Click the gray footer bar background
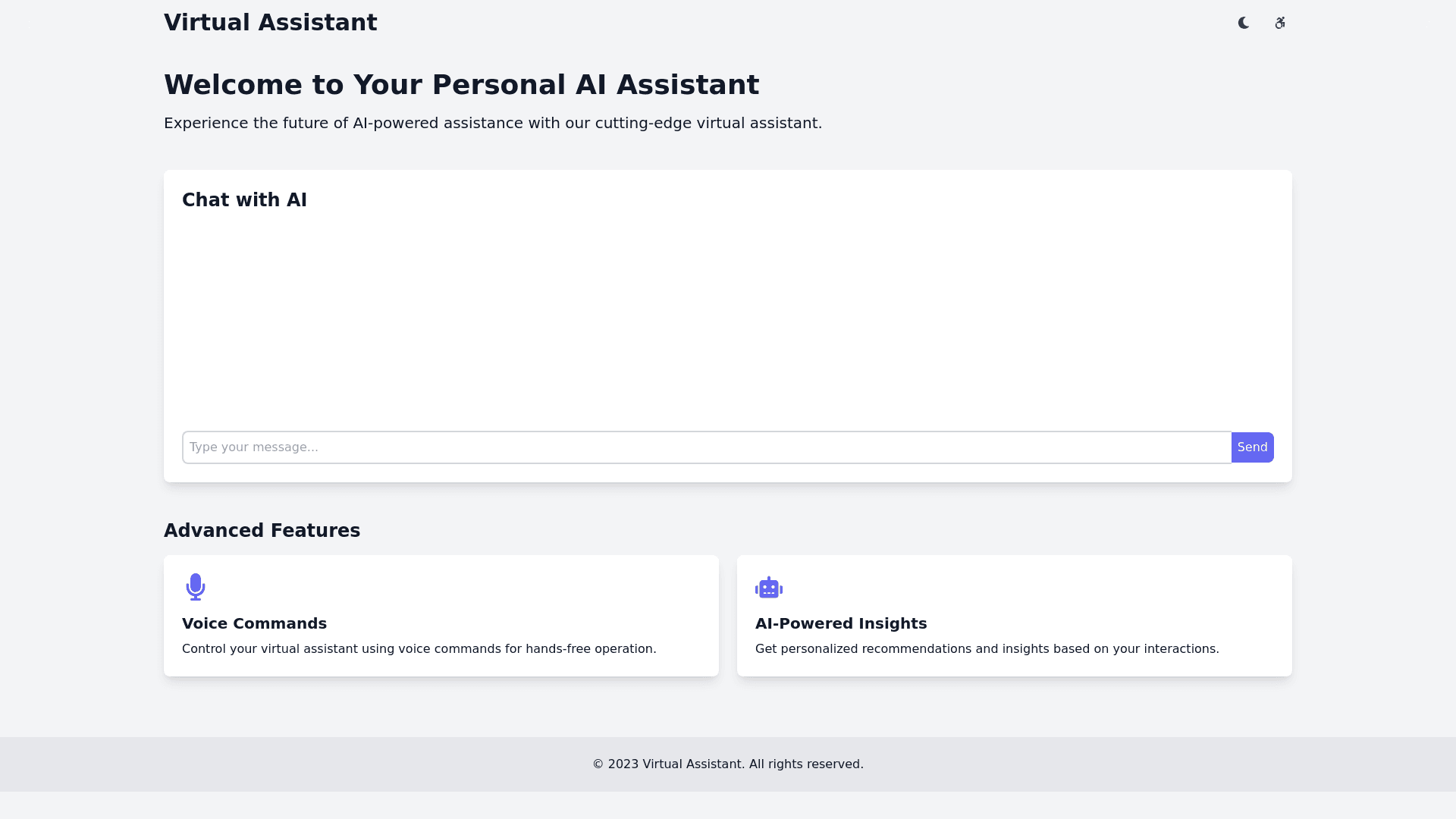1456x819 pixels. coord(303,764)
